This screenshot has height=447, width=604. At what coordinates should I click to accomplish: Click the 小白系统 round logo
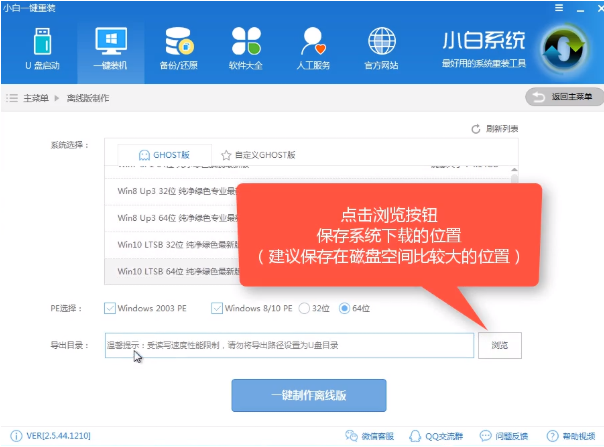coord(564,48)
